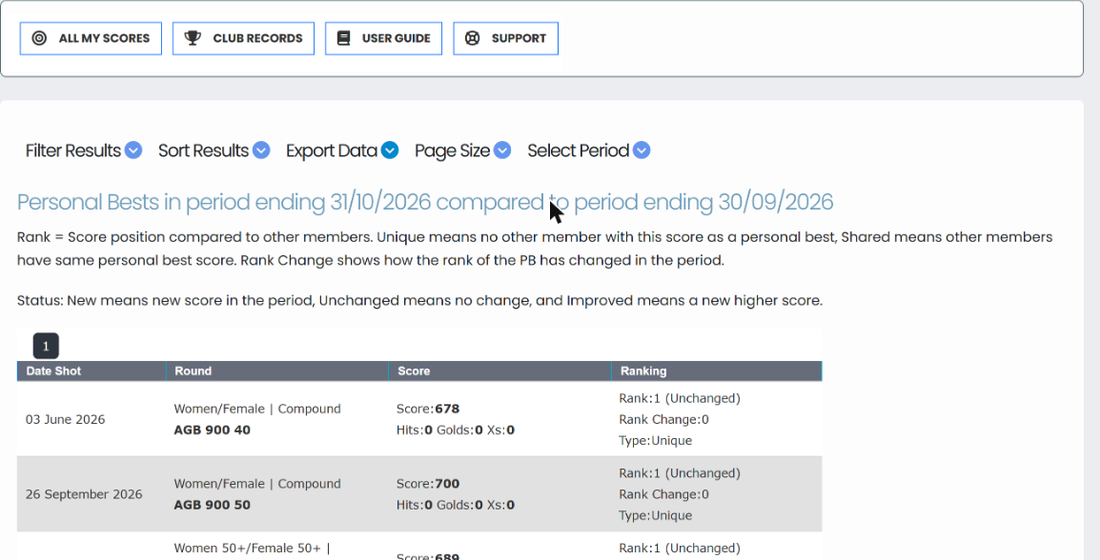Screen dimensions: 1100x560
Task: Click the AGB 900 40 round name
Action: [x=212, y=430]
